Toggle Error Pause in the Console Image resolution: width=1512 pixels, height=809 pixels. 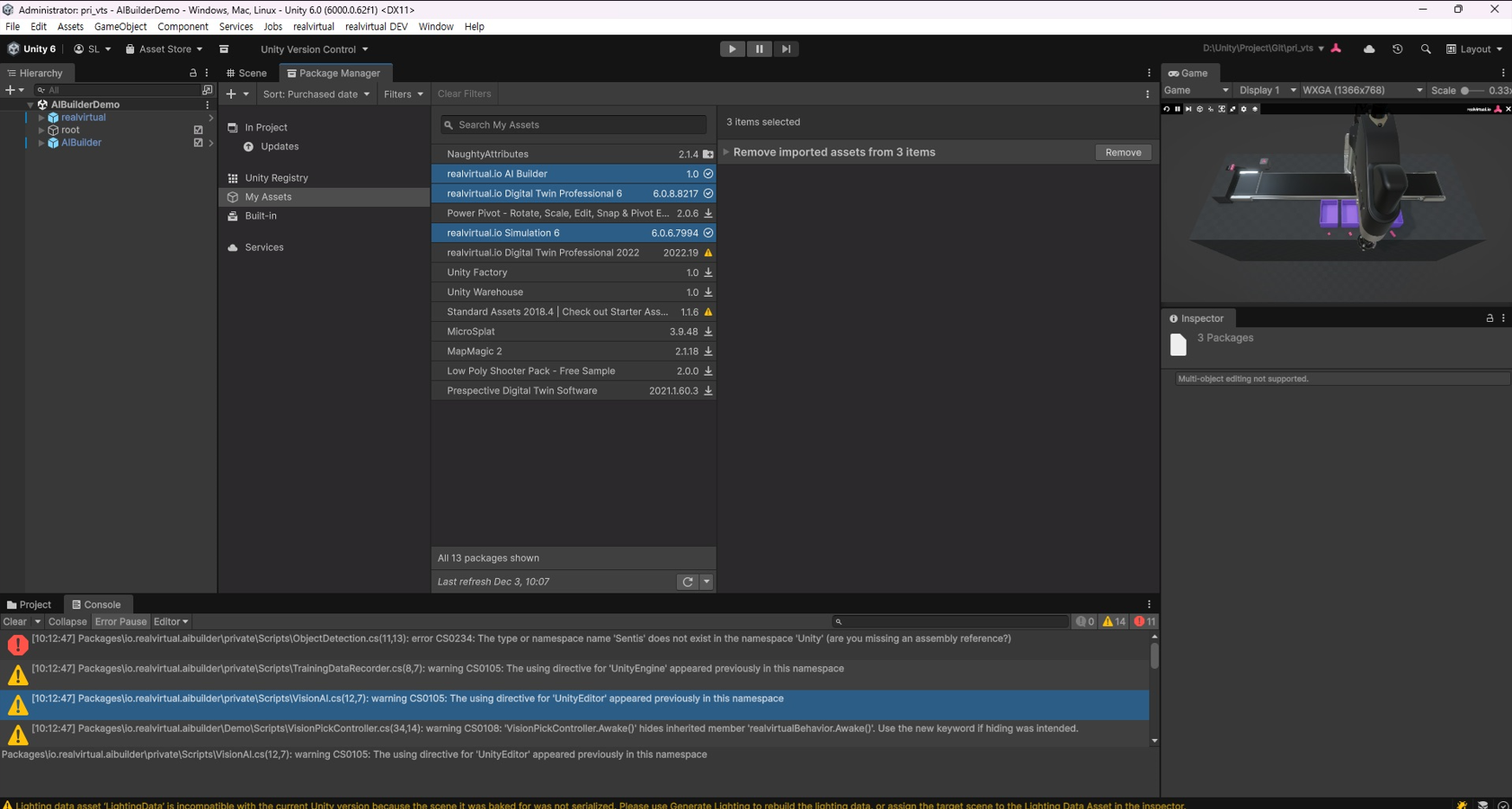(120, 622)
